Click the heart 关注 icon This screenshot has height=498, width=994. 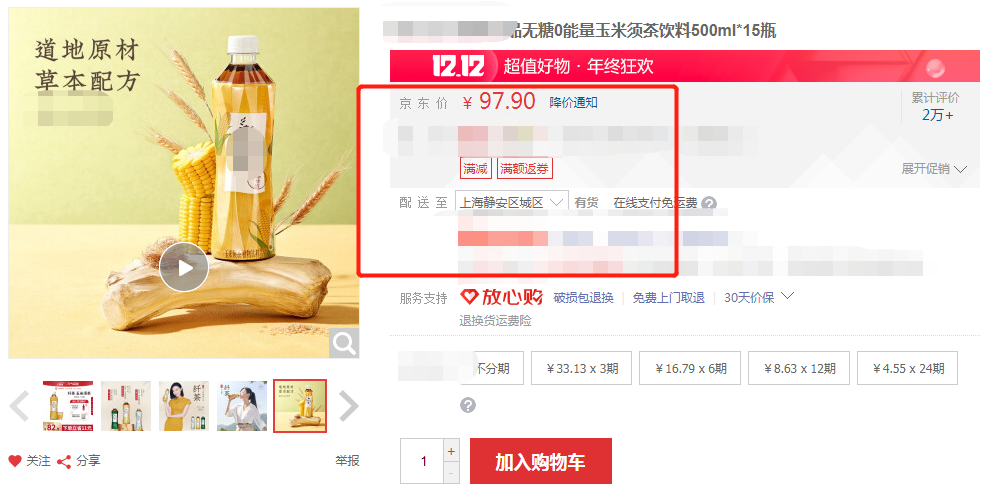15,461
